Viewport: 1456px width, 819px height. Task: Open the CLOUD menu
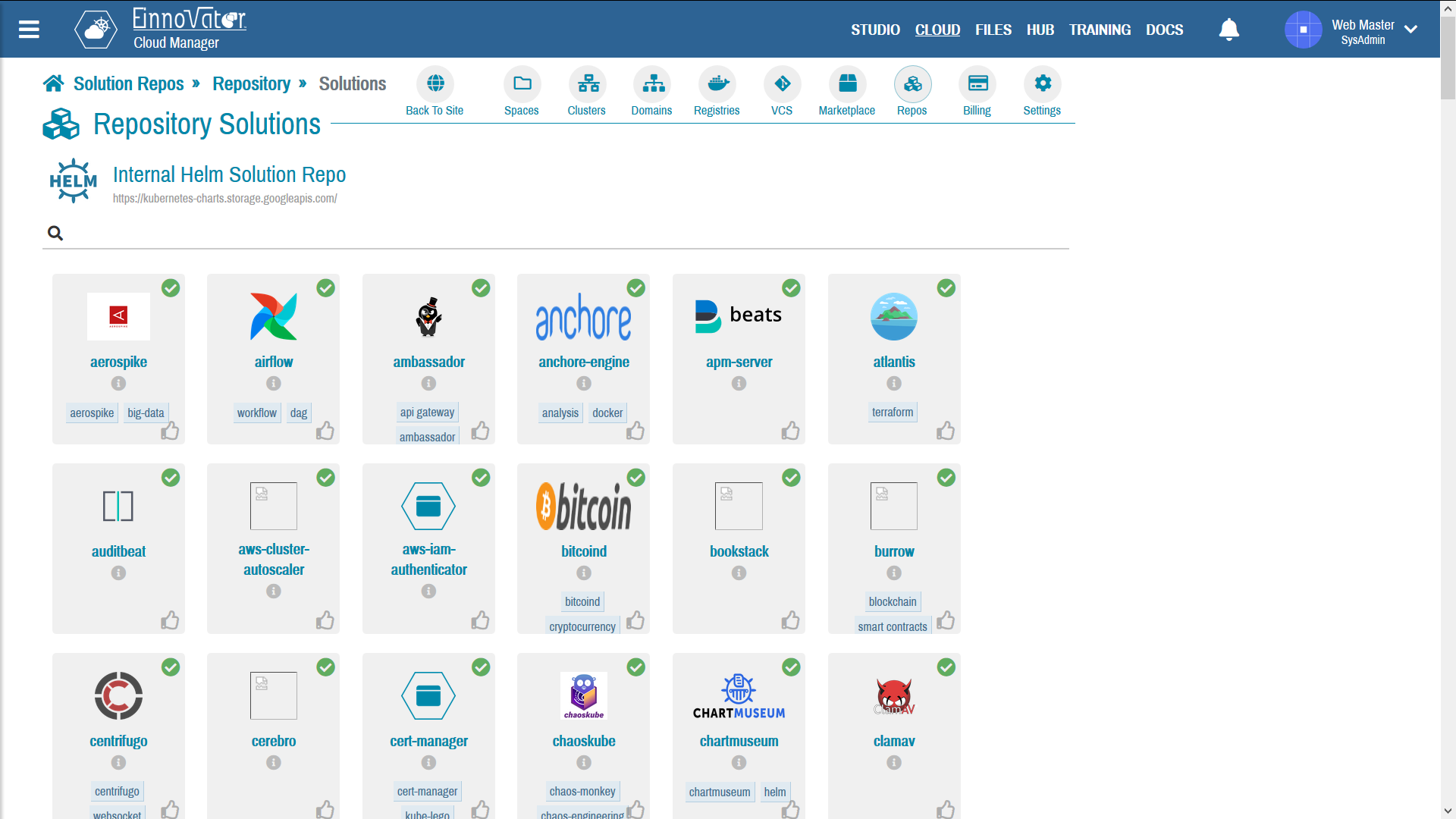[x=937, y=30]
